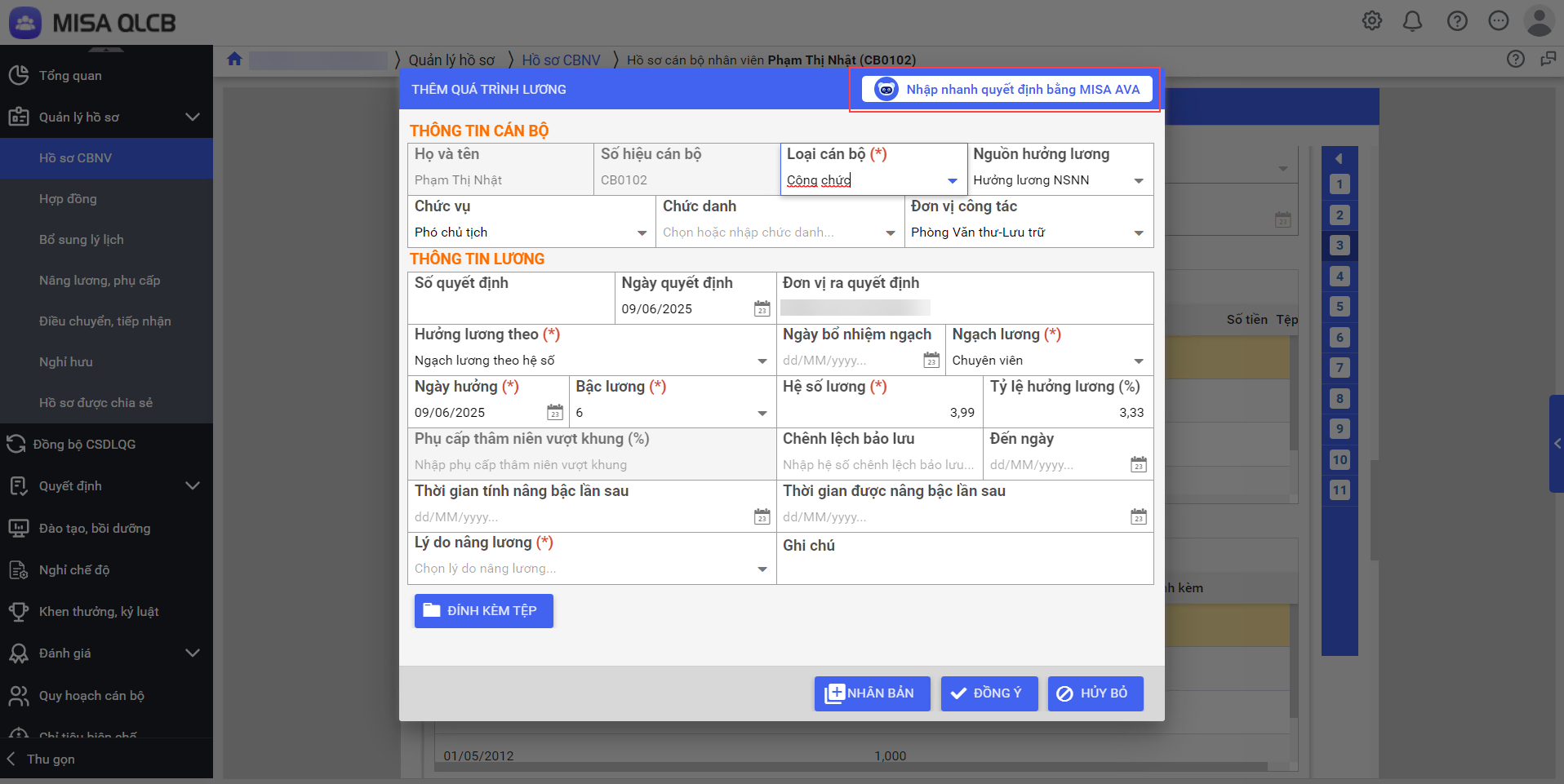The height and width of the screenshot is (784, 1564).
Task: Open calendar picker for Ngày quyết định
Action: click(x=762, y=309)
